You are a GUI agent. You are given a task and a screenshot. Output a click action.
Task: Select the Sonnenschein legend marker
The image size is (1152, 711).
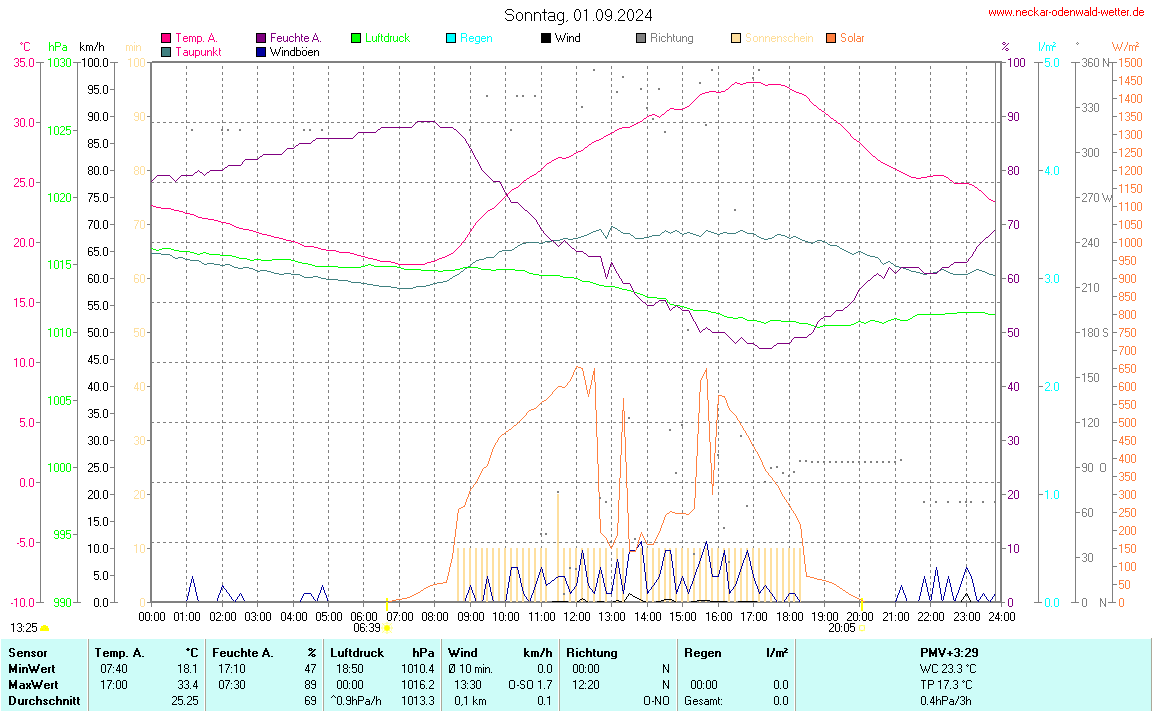pos(736,38)
